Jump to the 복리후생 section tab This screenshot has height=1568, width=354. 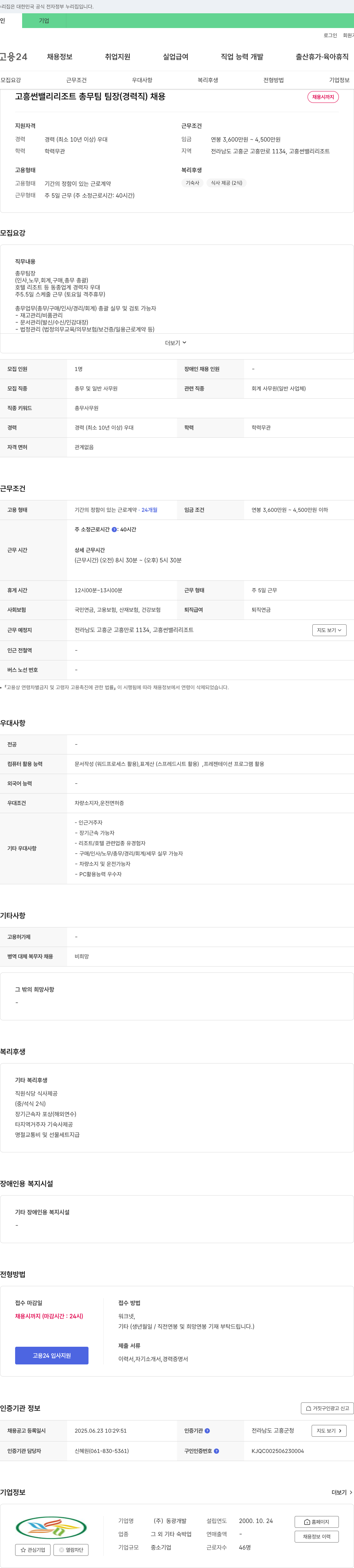pyautogui.click(x=207, y=80)
